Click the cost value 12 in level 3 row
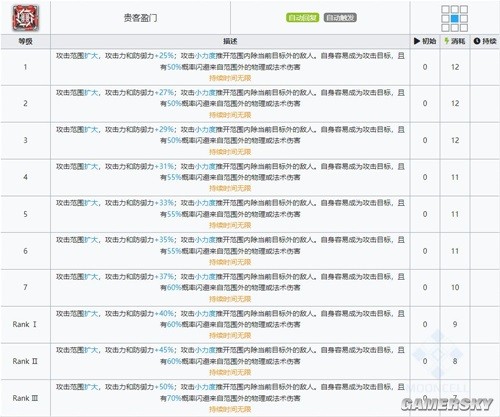This screenshot has width=500, height=417. tap(455, 140)
